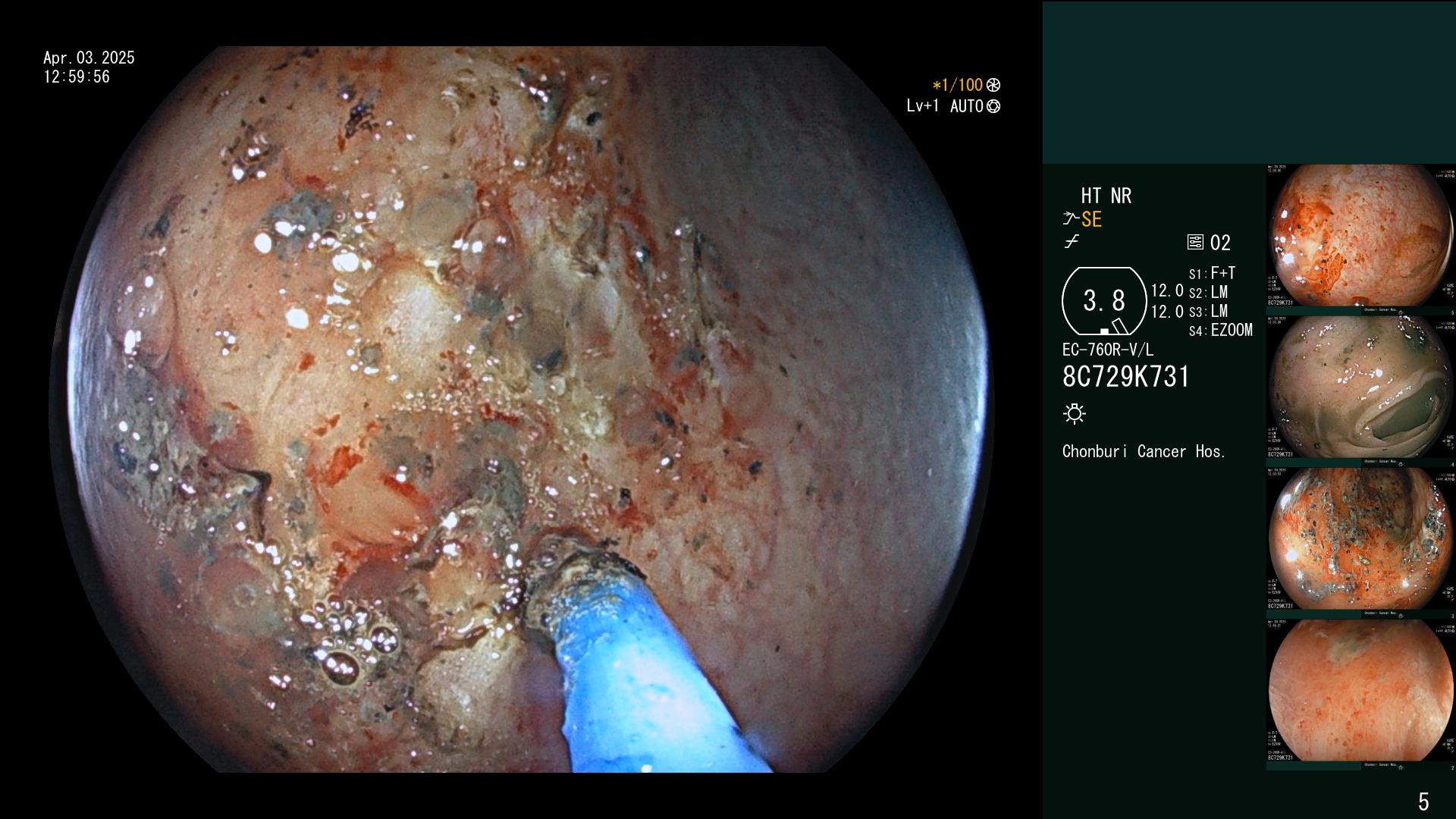Click the scope diameter 3.8 indicator
1456x819 pixels.
1104,301
